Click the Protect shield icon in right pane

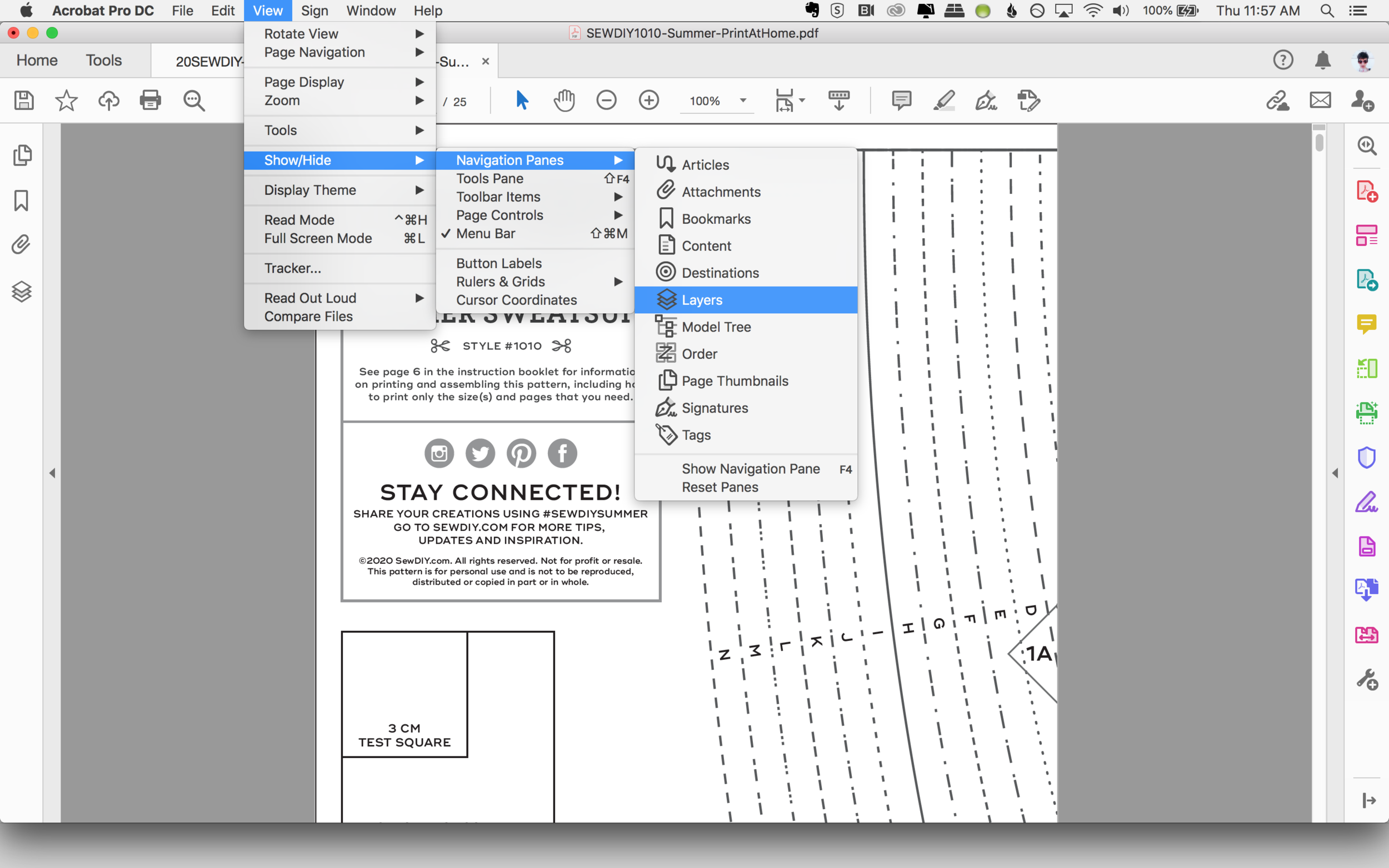(1366, 457)
